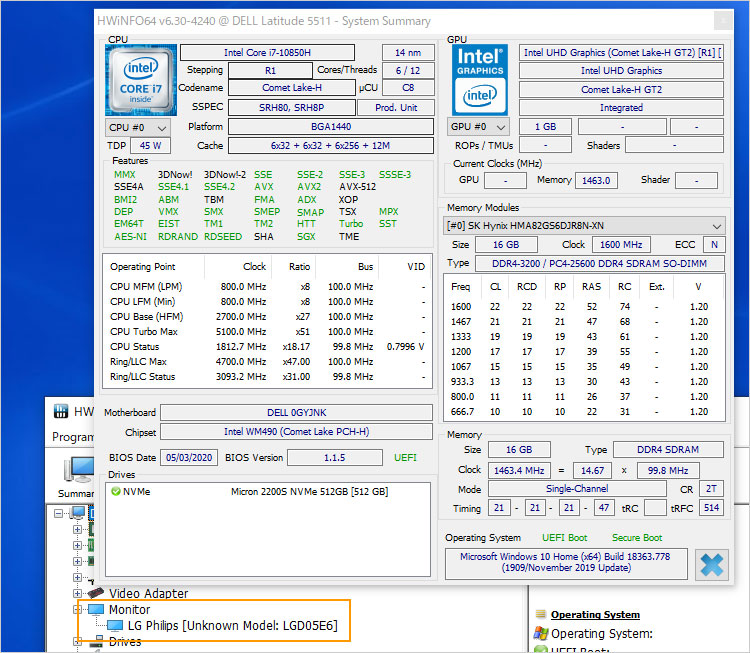Click the Windows 10 Home build info box
The image size is (750, 653).
pos(566,563)
